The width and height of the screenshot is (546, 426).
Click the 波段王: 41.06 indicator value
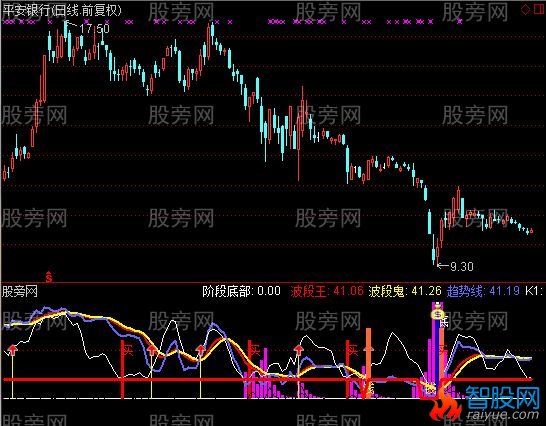(x=327, y=291)
